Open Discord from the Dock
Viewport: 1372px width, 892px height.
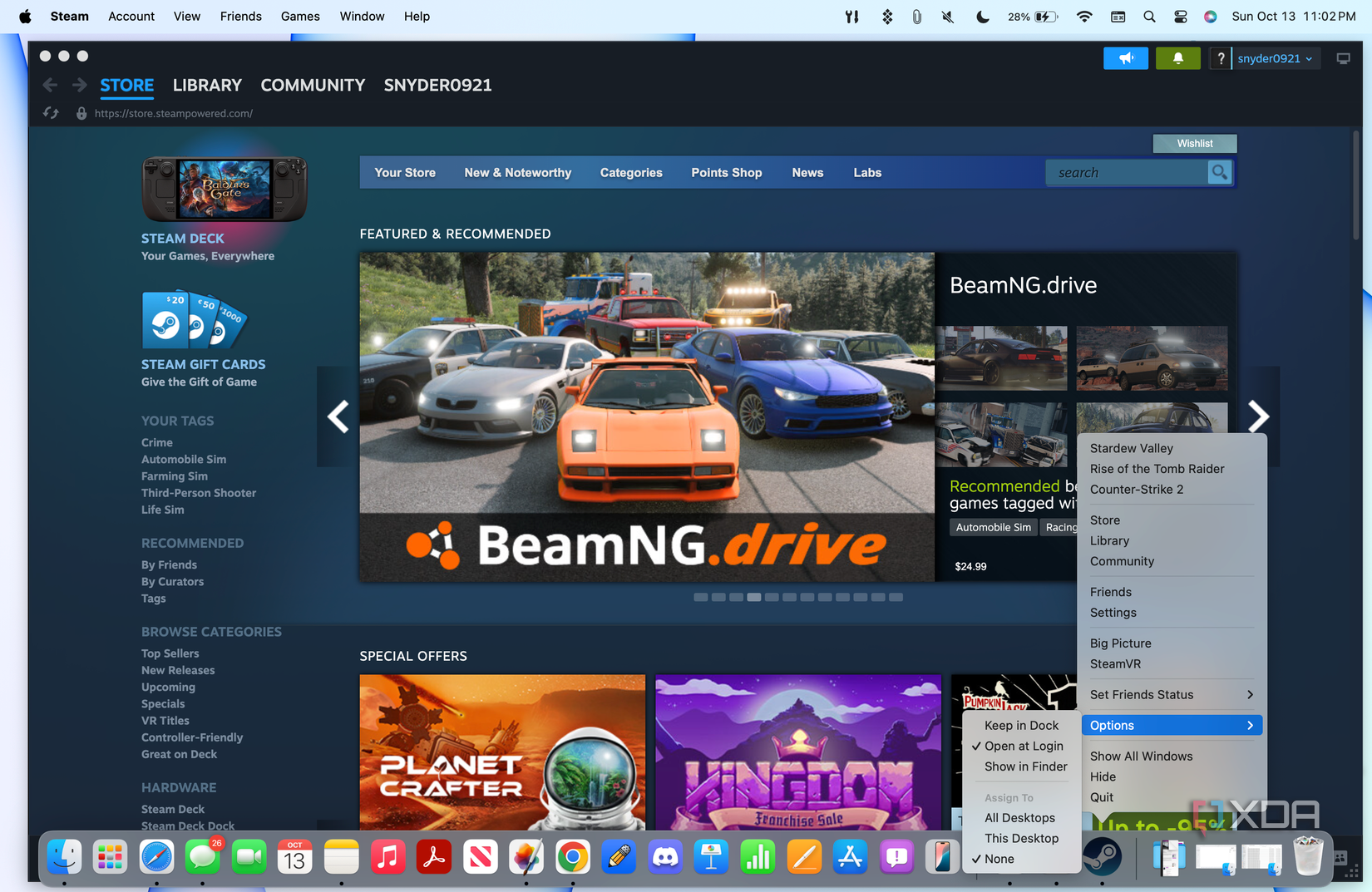(x=665, y=857)
